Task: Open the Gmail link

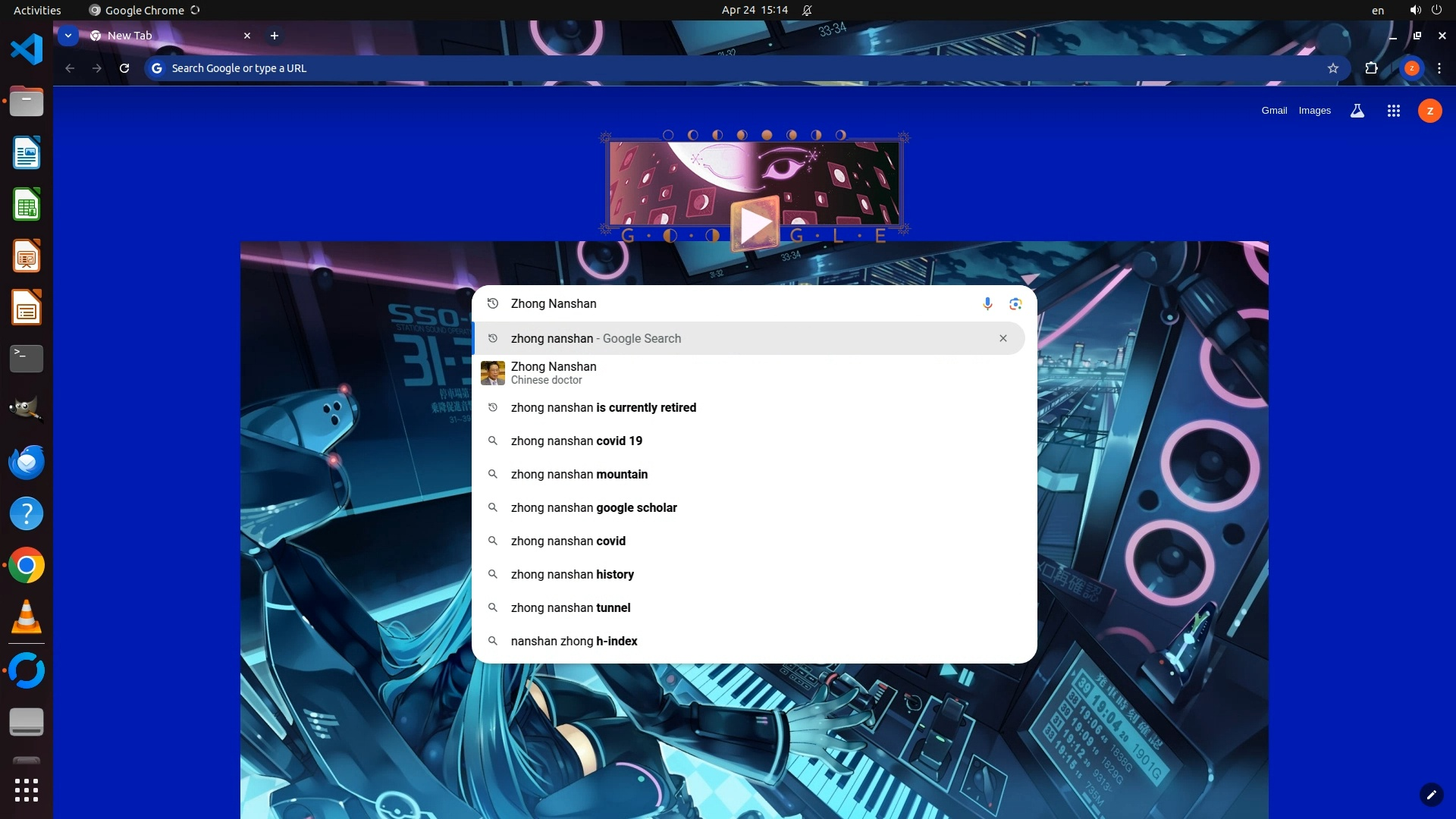Action: [x=1274, y=111]
